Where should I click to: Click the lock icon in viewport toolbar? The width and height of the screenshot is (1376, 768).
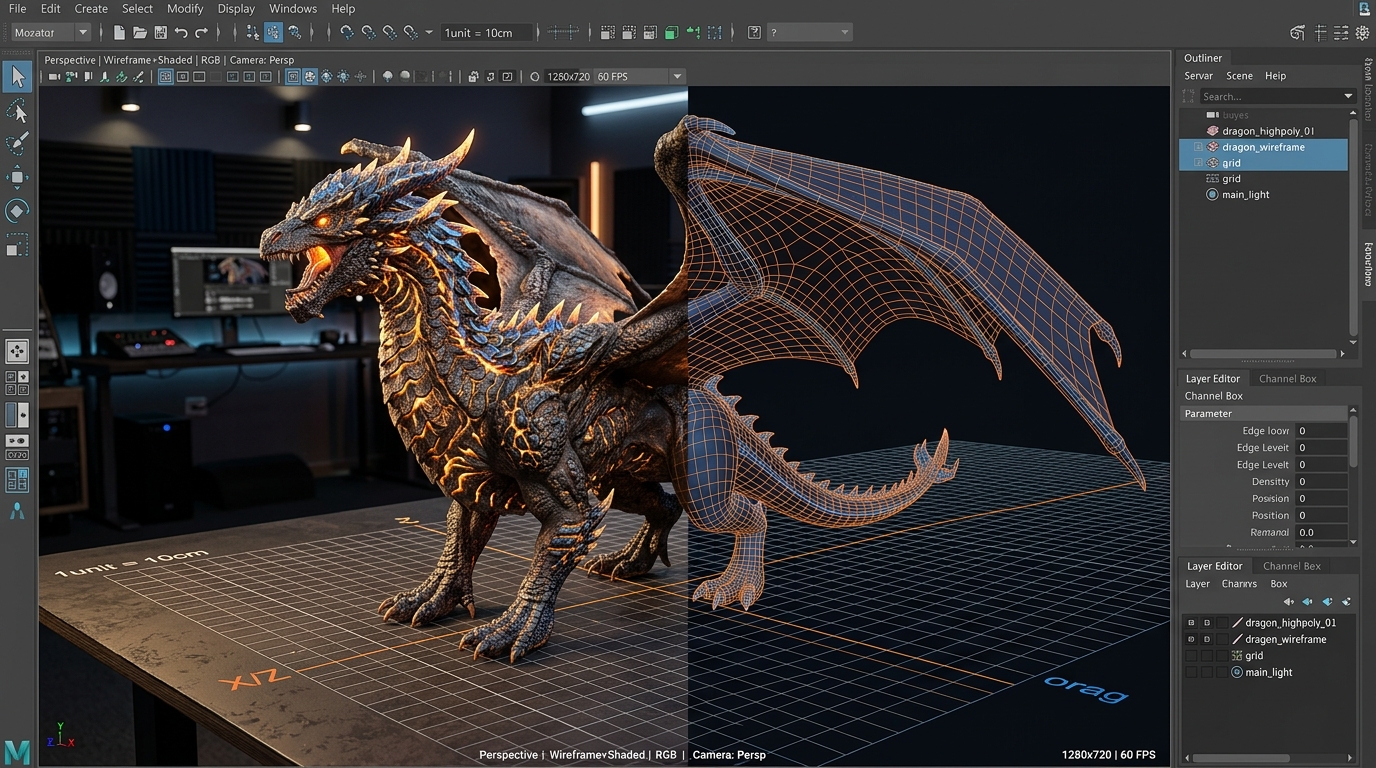[473, 76]
